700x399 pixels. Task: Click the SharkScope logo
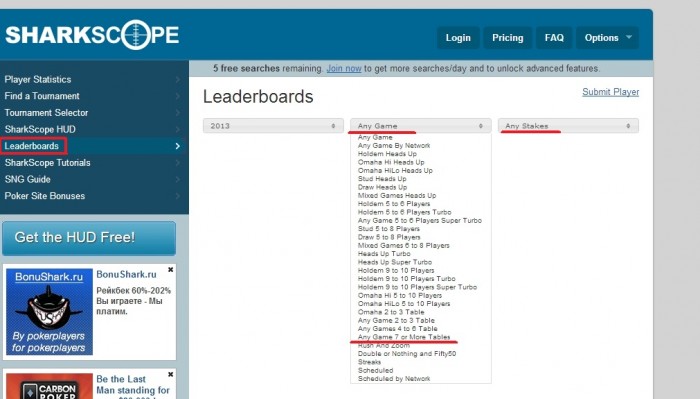pyautogui.click(x=92, y=35)
